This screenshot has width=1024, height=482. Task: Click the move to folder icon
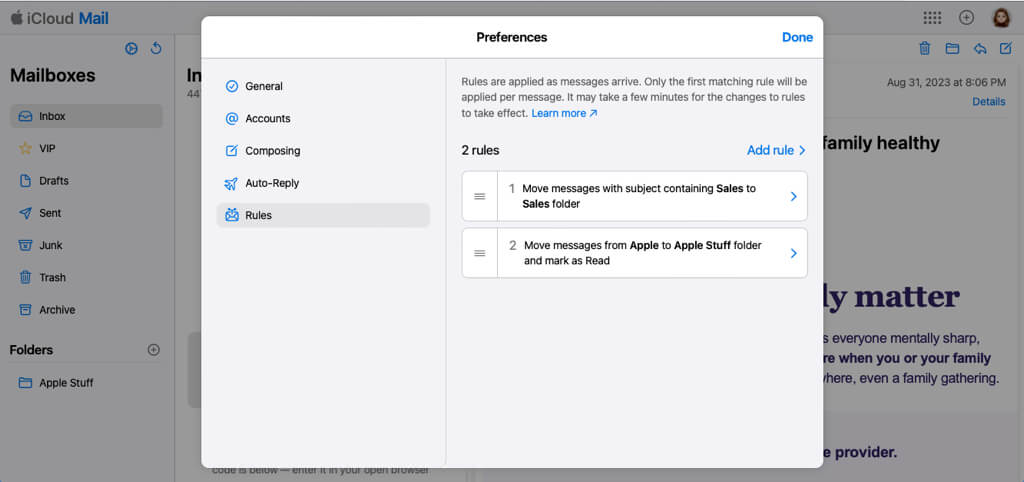(952, 48)
